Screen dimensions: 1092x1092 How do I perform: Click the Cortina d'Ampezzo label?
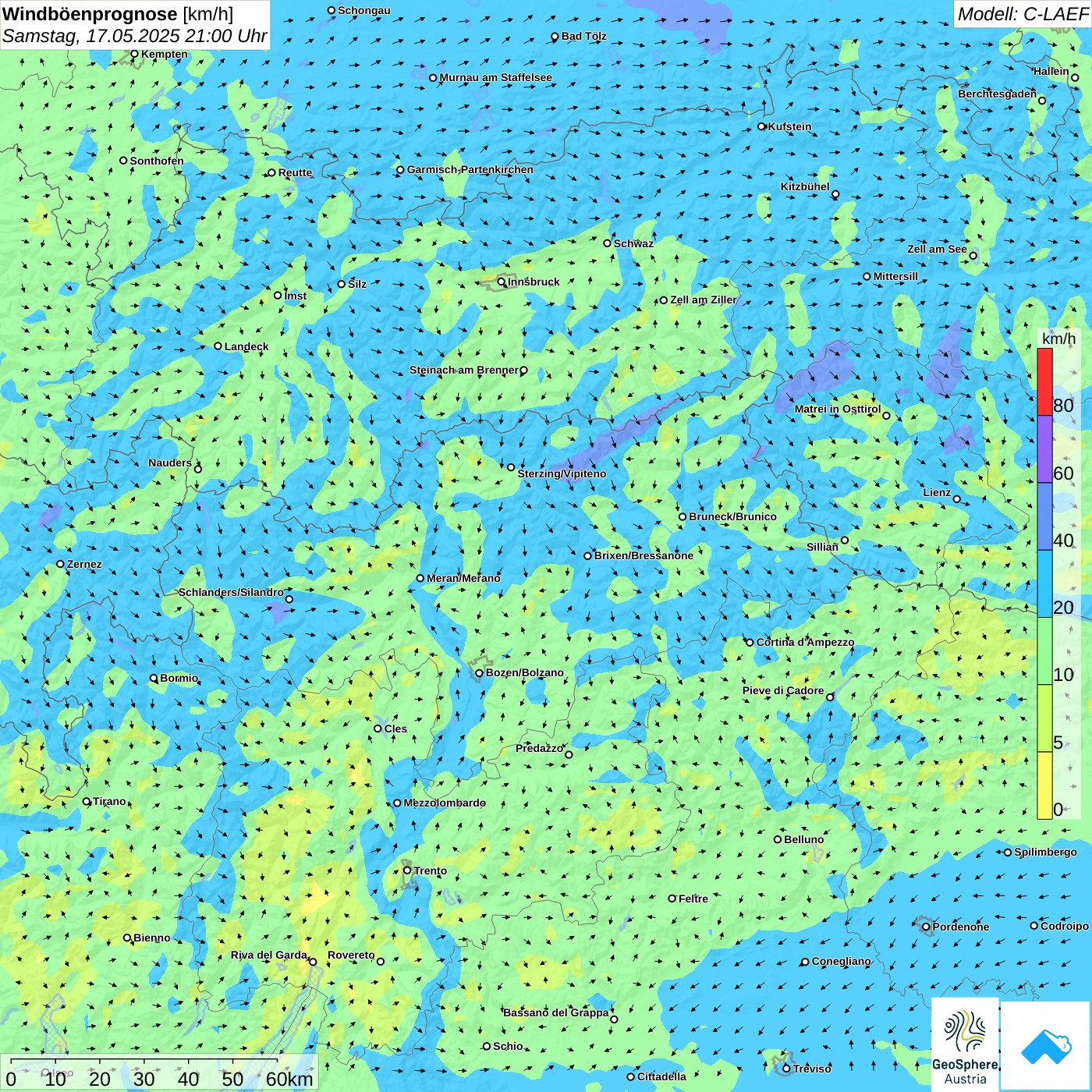pyautogui.click(x=805, y=642)
